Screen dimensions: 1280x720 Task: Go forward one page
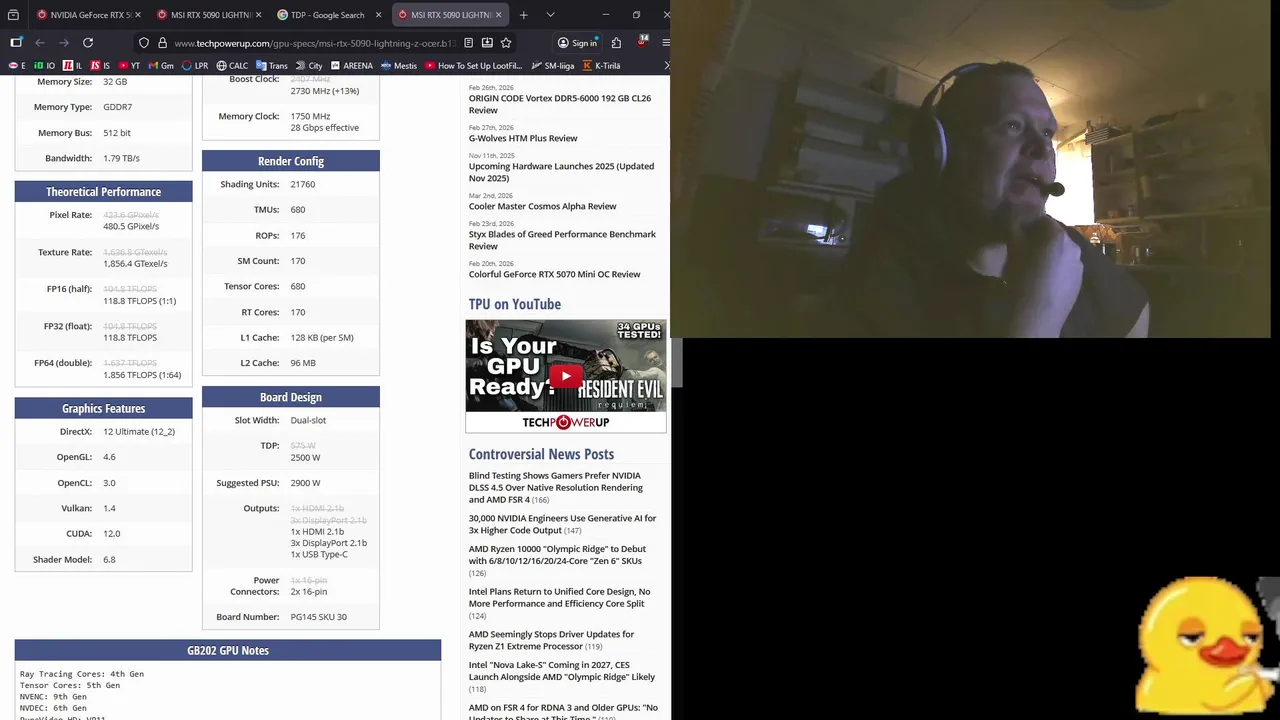(64, 43)
